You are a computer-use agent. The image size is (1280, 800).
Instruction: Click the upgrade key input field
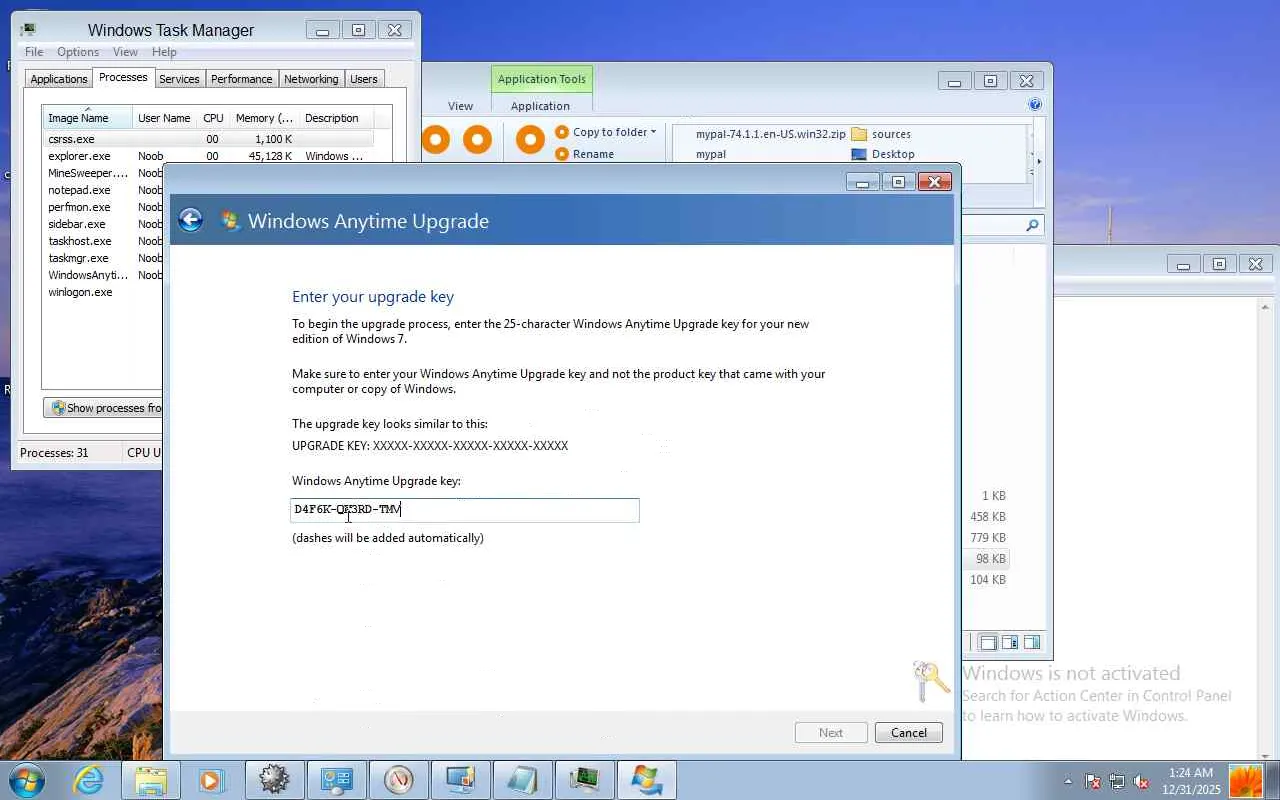[465, 510]
